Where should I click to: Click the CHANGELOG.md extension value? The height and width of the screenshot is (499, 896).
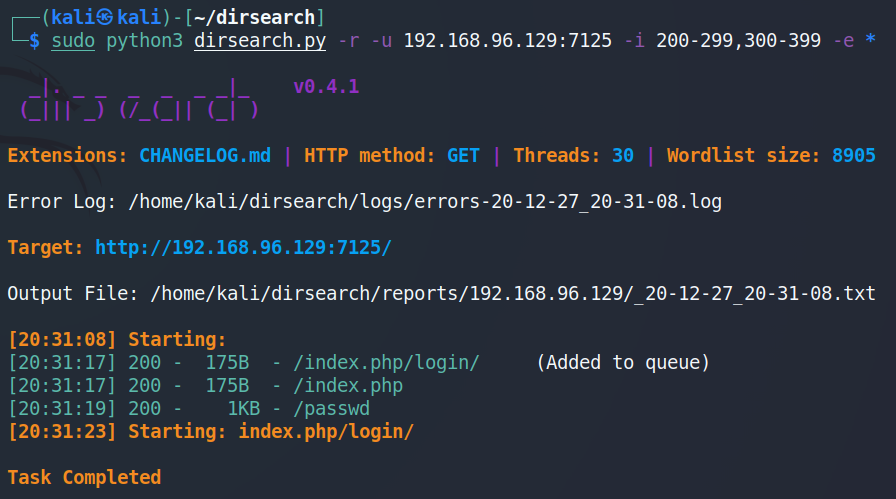(204, 155)
